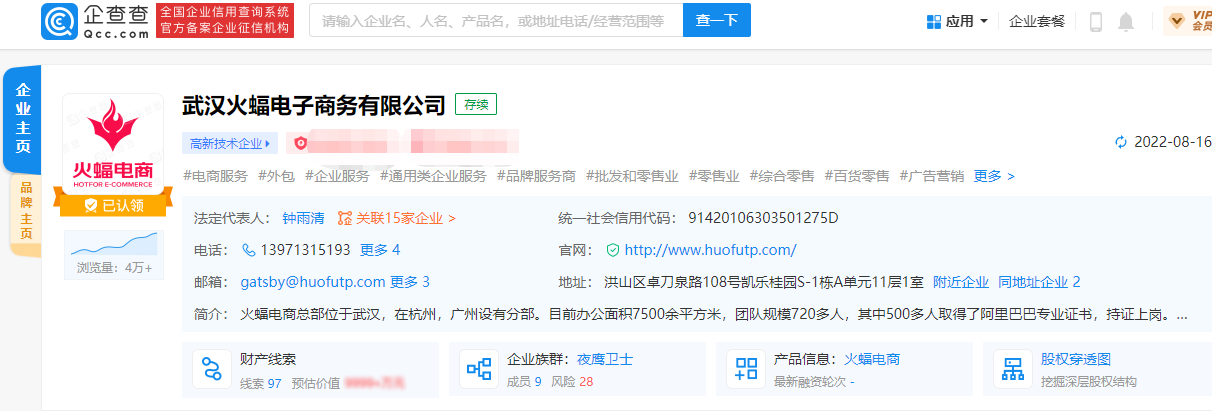Click the Qcc.com logo icon
Screen dimensions: 1212x411
(x=59, y=20)
